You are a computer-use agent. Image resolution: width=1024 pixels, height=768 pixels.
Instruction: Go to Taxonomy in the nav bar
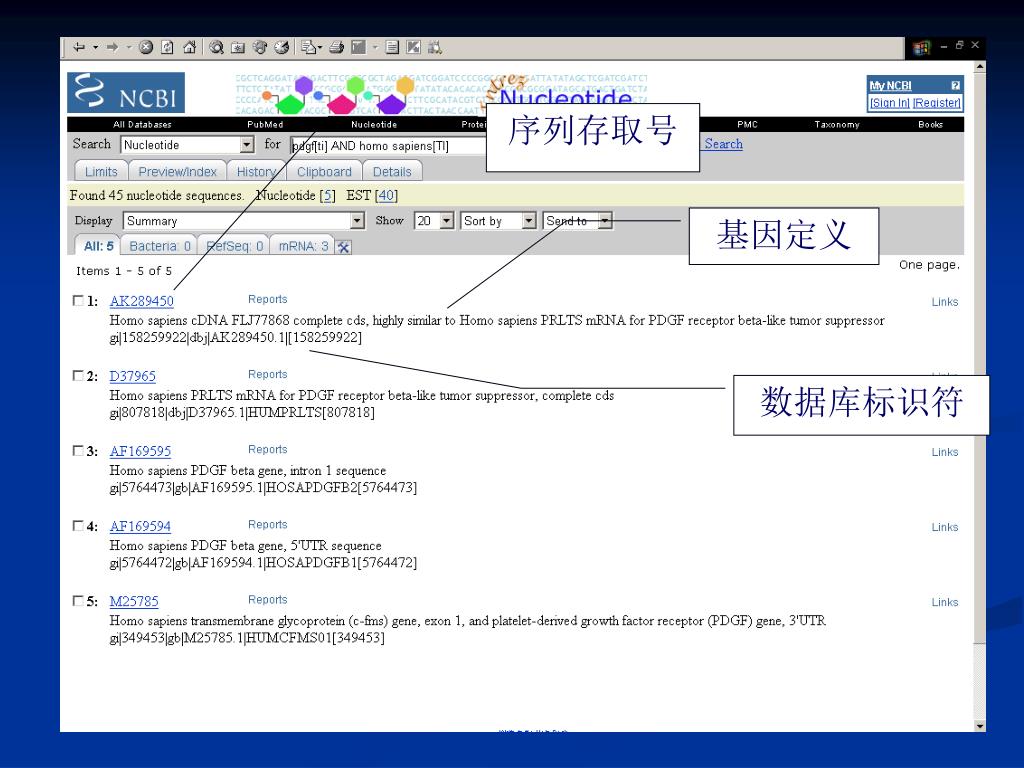[x=837, y=124]
